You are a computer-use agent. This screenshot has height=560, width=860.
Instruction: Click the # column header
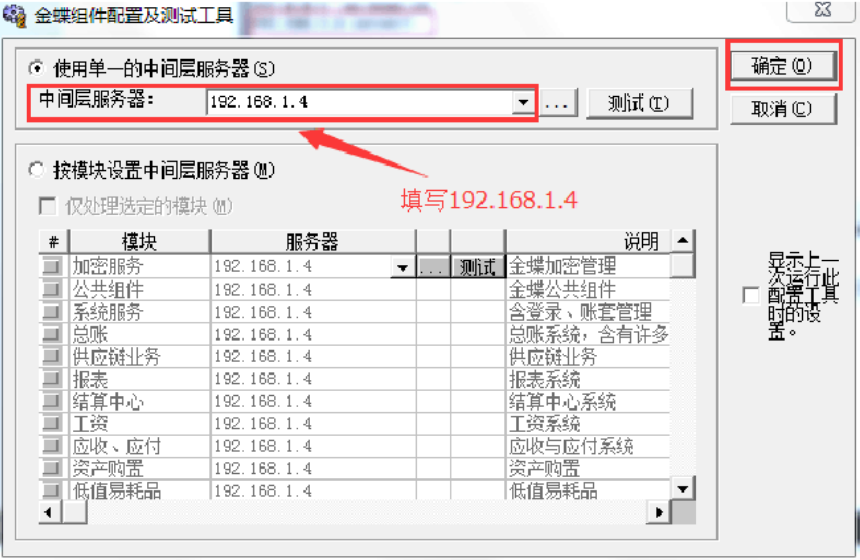54,242
